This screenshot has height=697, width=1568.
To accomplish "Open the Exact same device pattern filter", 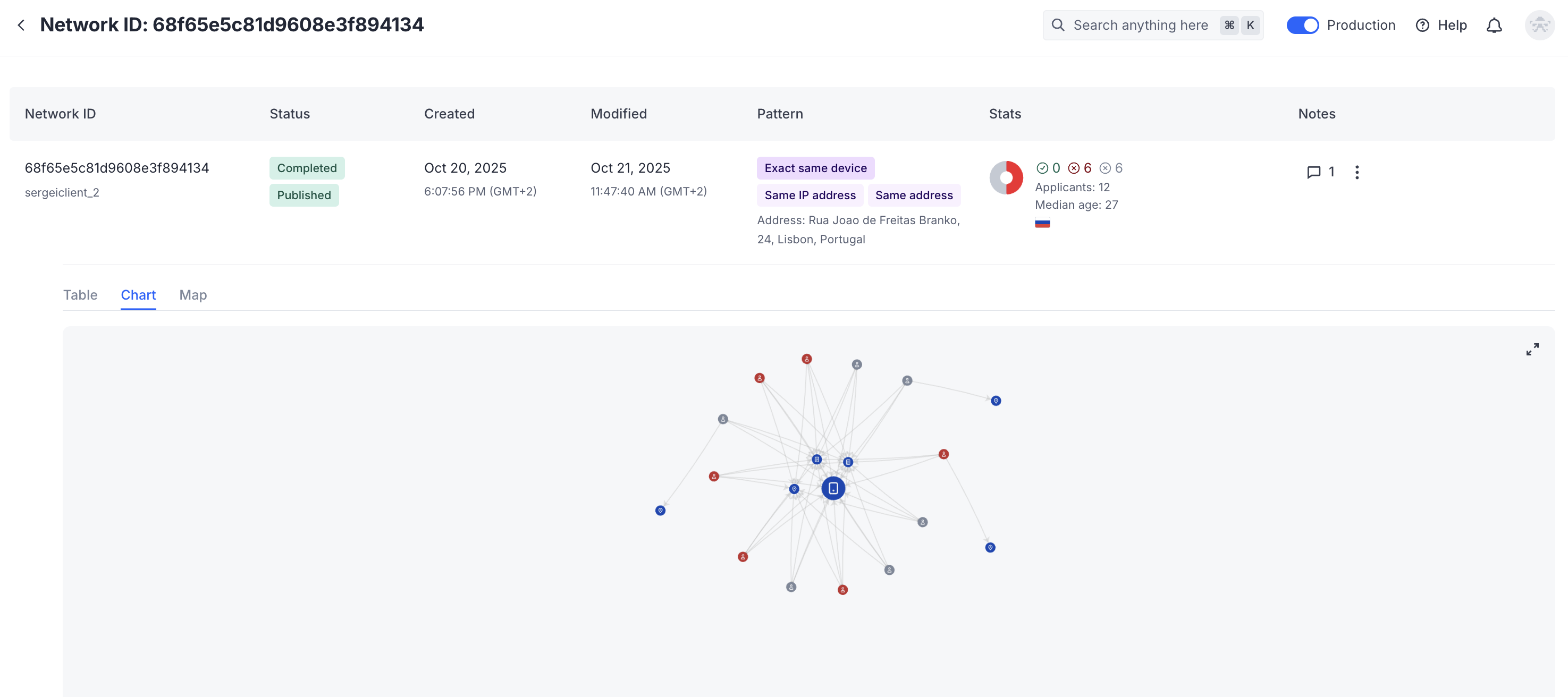I will point(816,168).
